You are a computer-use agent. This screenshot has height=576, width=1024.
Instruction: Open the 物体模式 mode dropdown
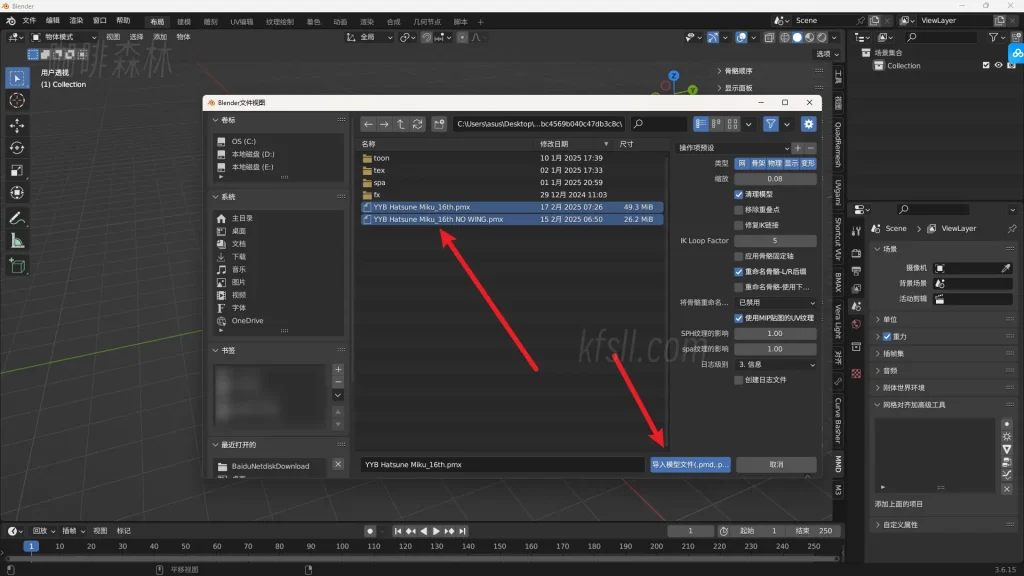[x=64, y=37]
